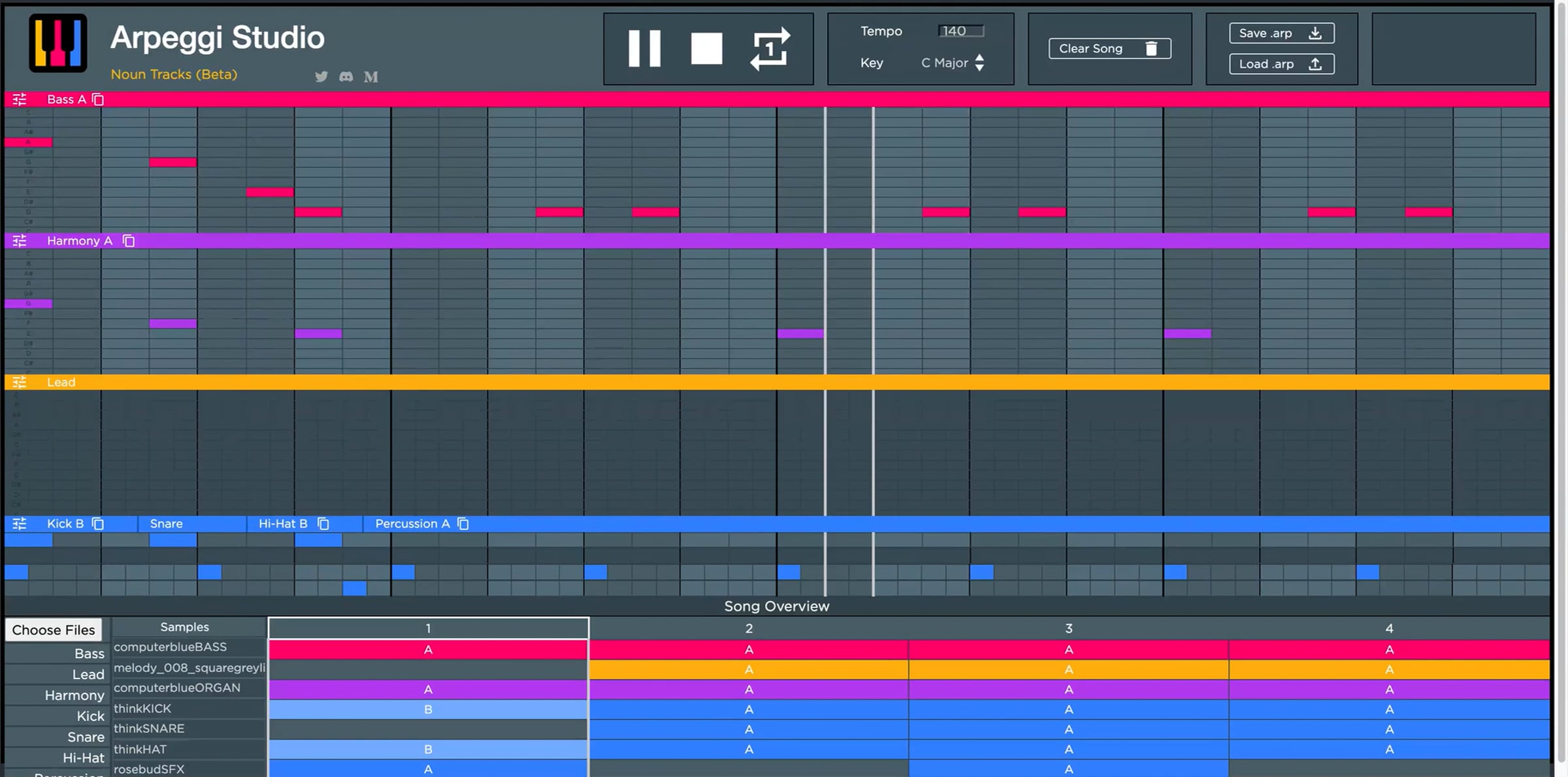This screenshot has width=1568, height=777.
Task: Stop the song with the stop button
Action: 706,48
